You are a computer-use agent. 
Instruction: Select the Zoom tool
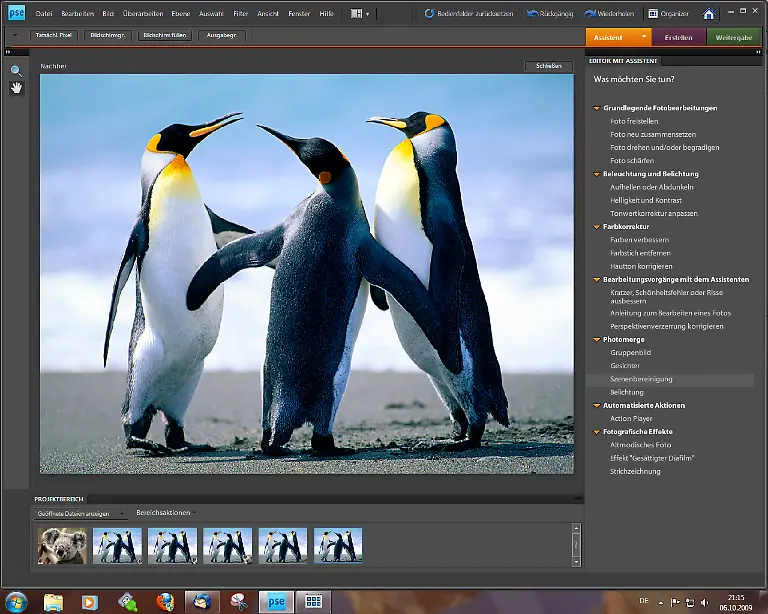click(16, 71)
